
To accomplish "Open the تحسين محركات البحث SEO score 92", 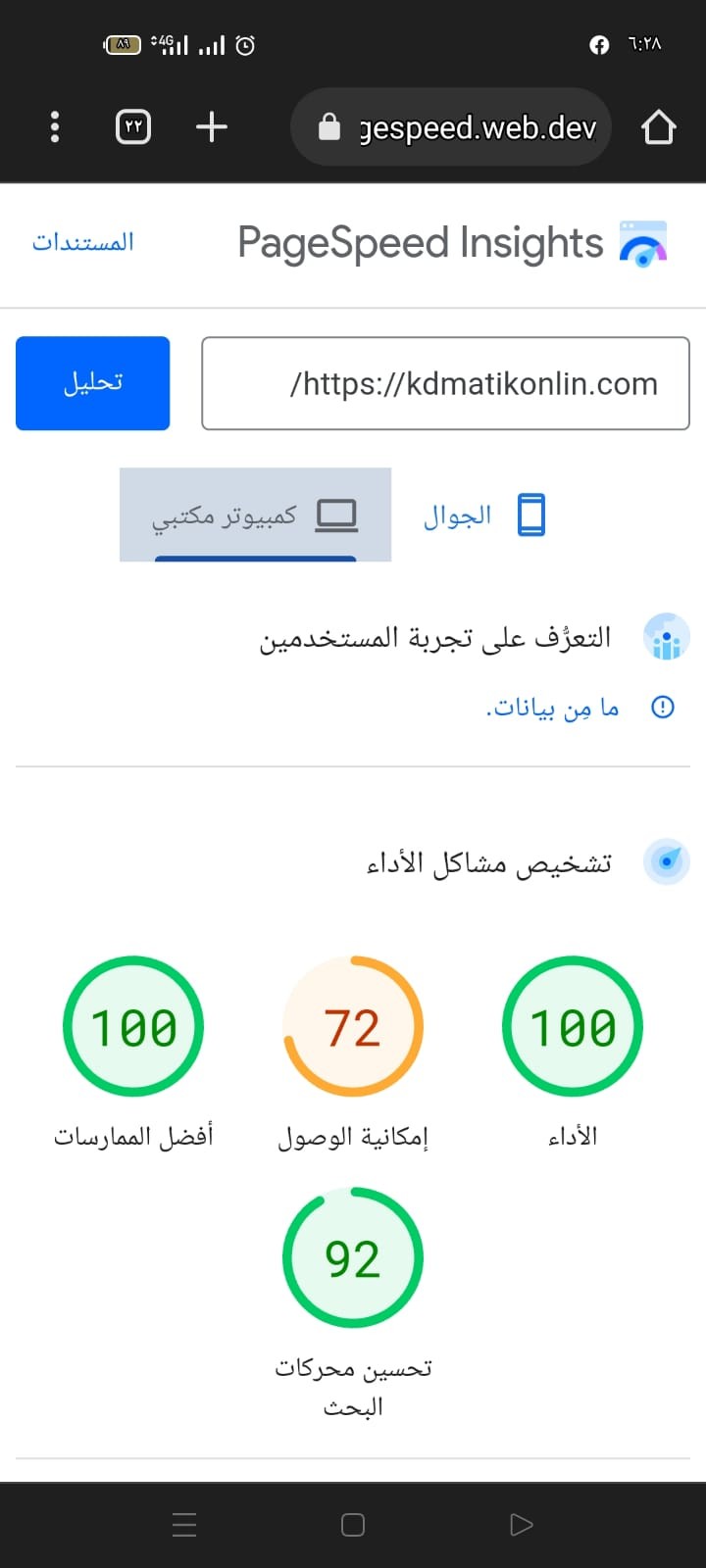I will 353,1258.
